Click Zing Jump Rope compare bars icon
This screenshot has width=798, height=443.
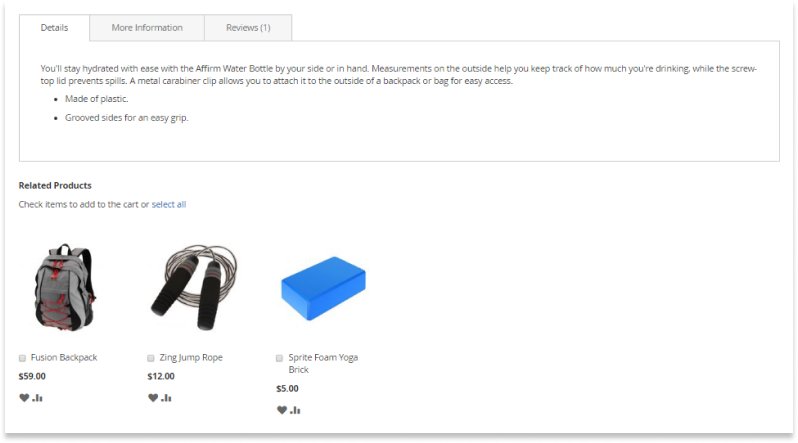(x=166, y=398)
